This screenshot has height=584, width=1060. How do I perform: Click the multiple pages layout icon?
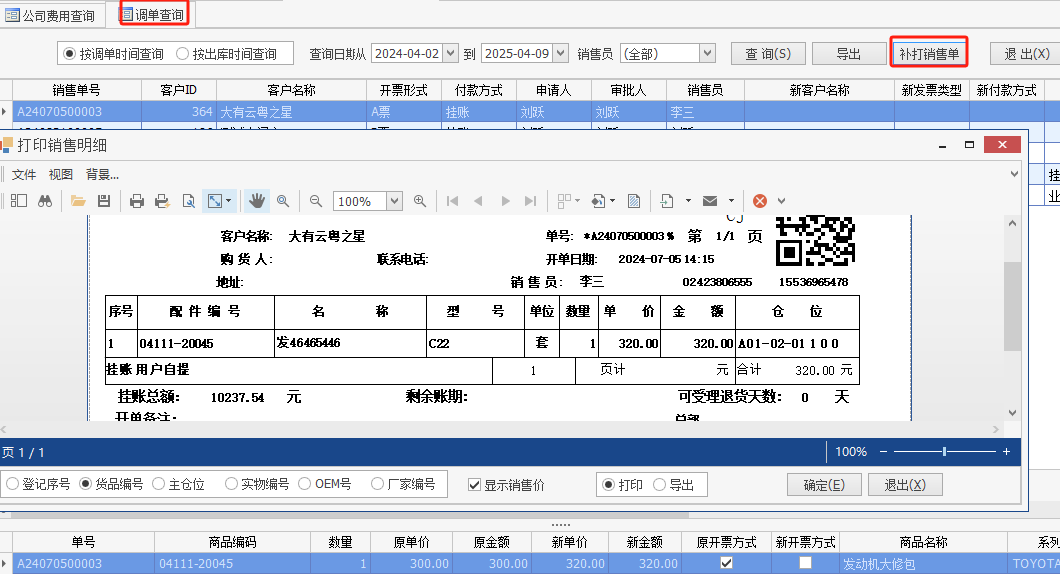(x=564, y=201)
